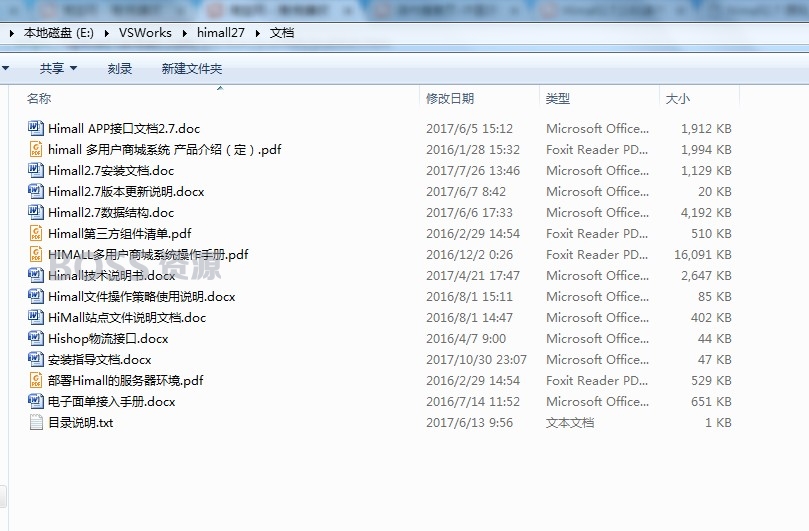809x531 pixels.
Task: Click Word icon for Hishop物流接口.docx
Action: pyautogui.click(x=36, y=338)
